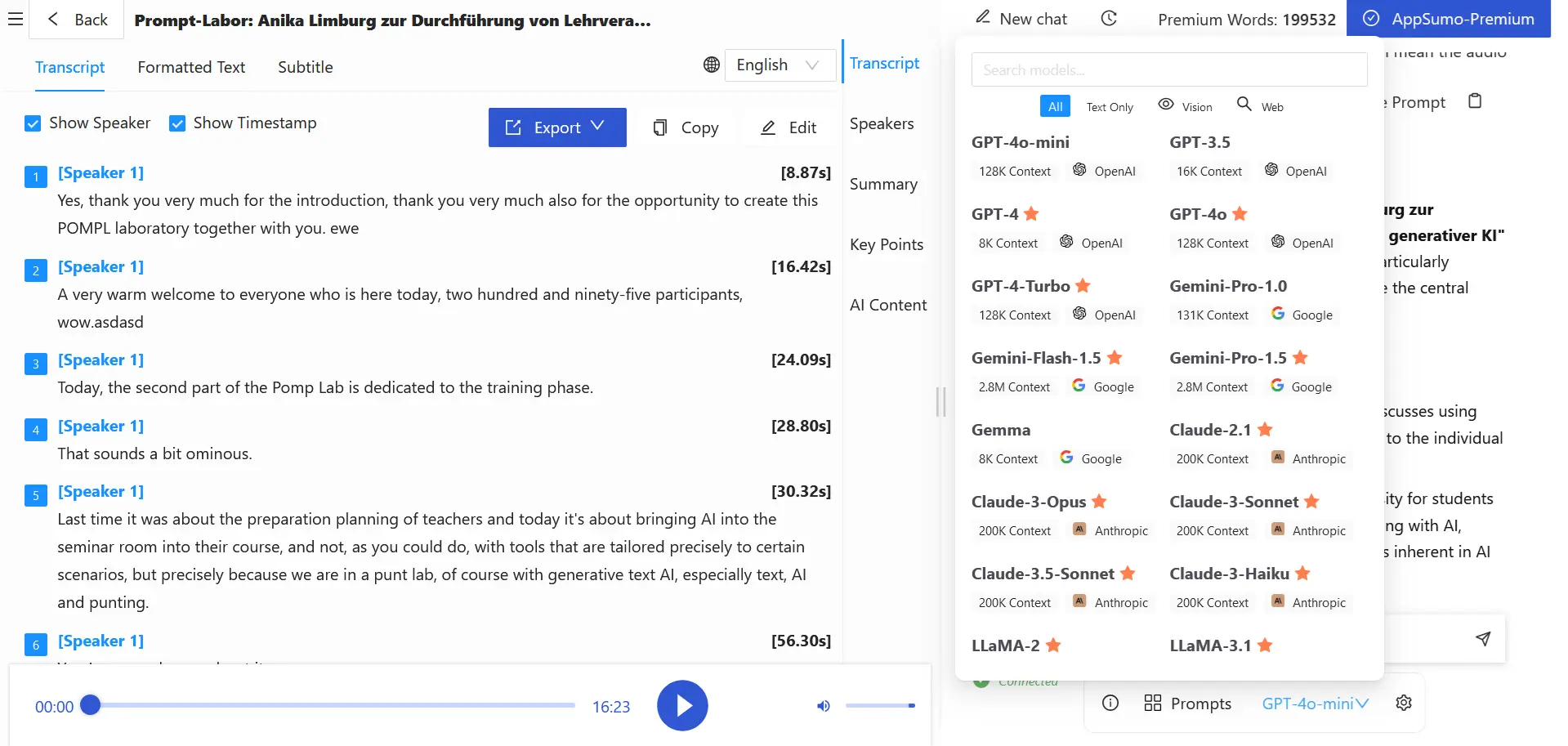
Task: Play the audio recording
Action: coord(682,705)
